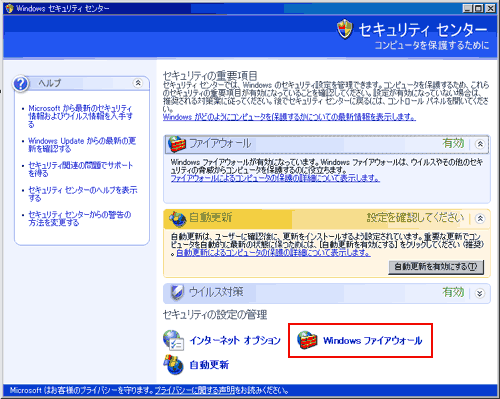
Task: Open link about how Windows protects computer
Action: coord(289,117)
